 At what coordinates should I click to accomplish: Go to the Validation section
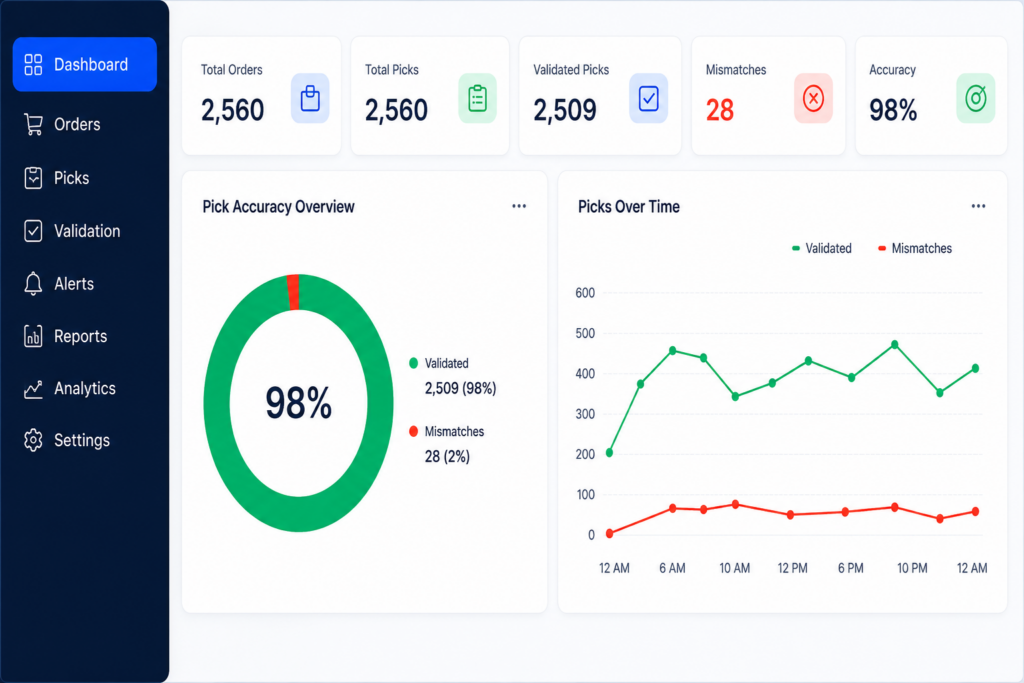pos(85,230)
